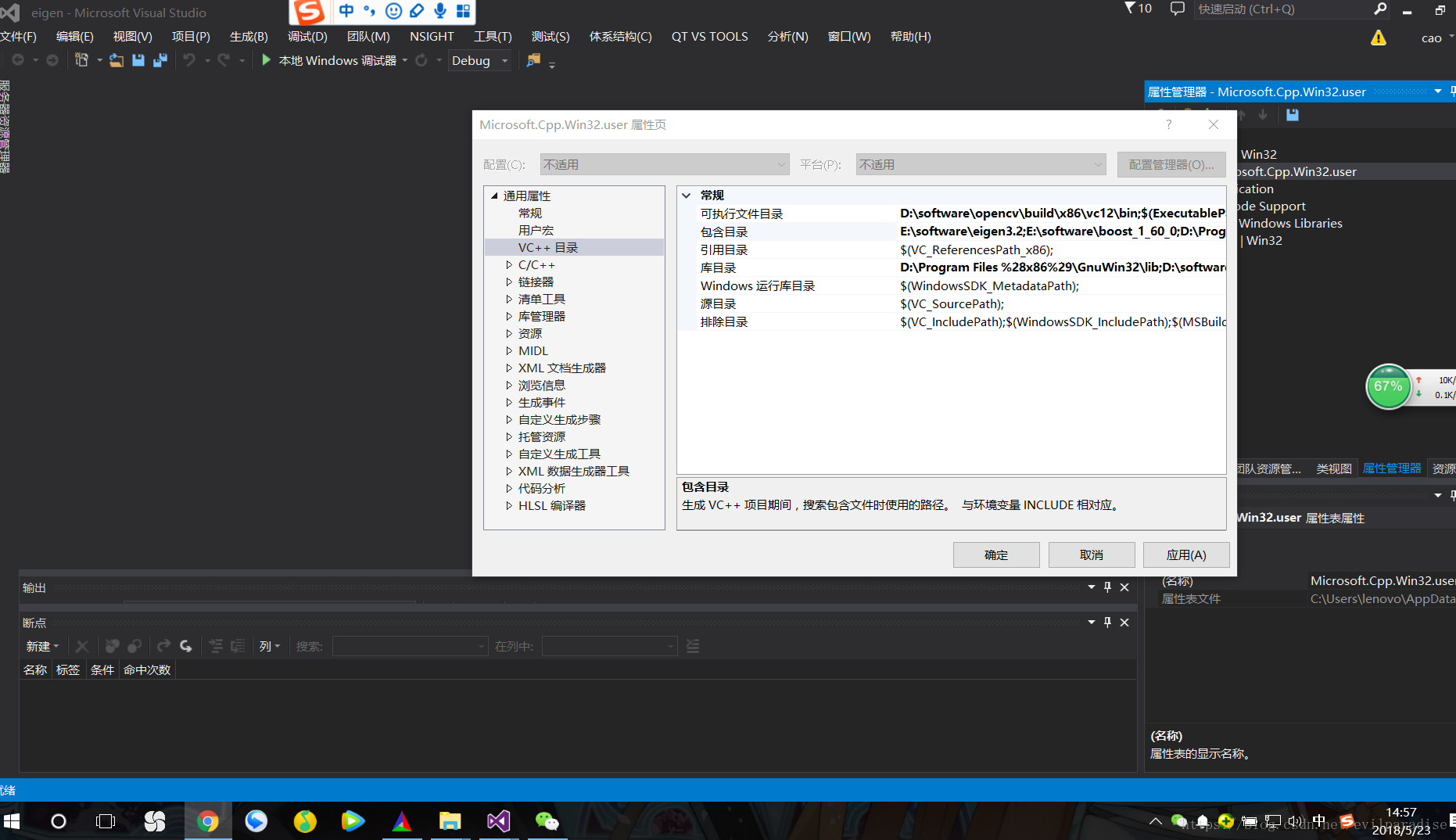Select 常规 under 通用属性
This screenshot has width=1456, height=840.
click(x=530, y=214)
